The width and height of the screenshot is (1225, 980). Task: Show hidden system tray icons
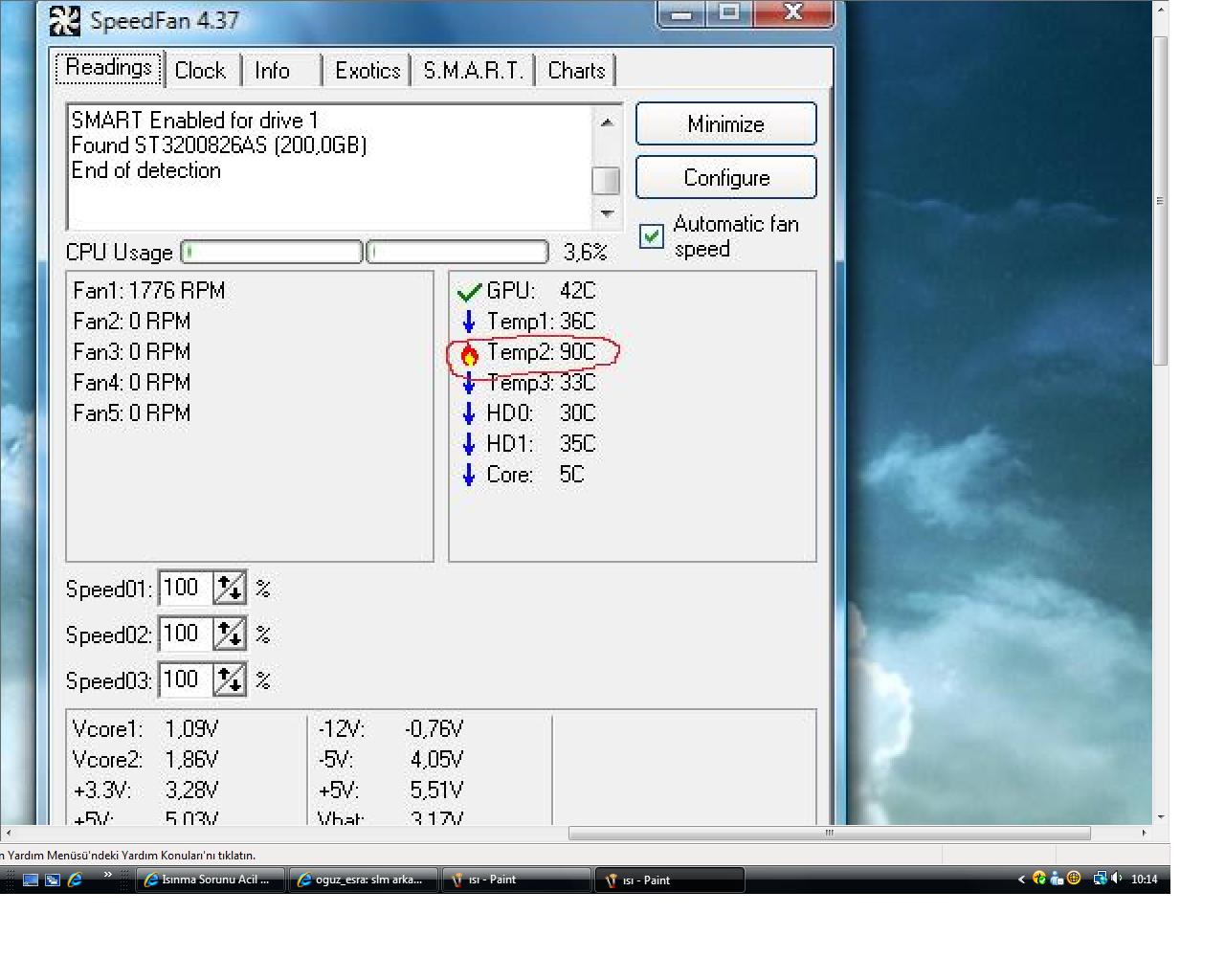click(1021, 880)
